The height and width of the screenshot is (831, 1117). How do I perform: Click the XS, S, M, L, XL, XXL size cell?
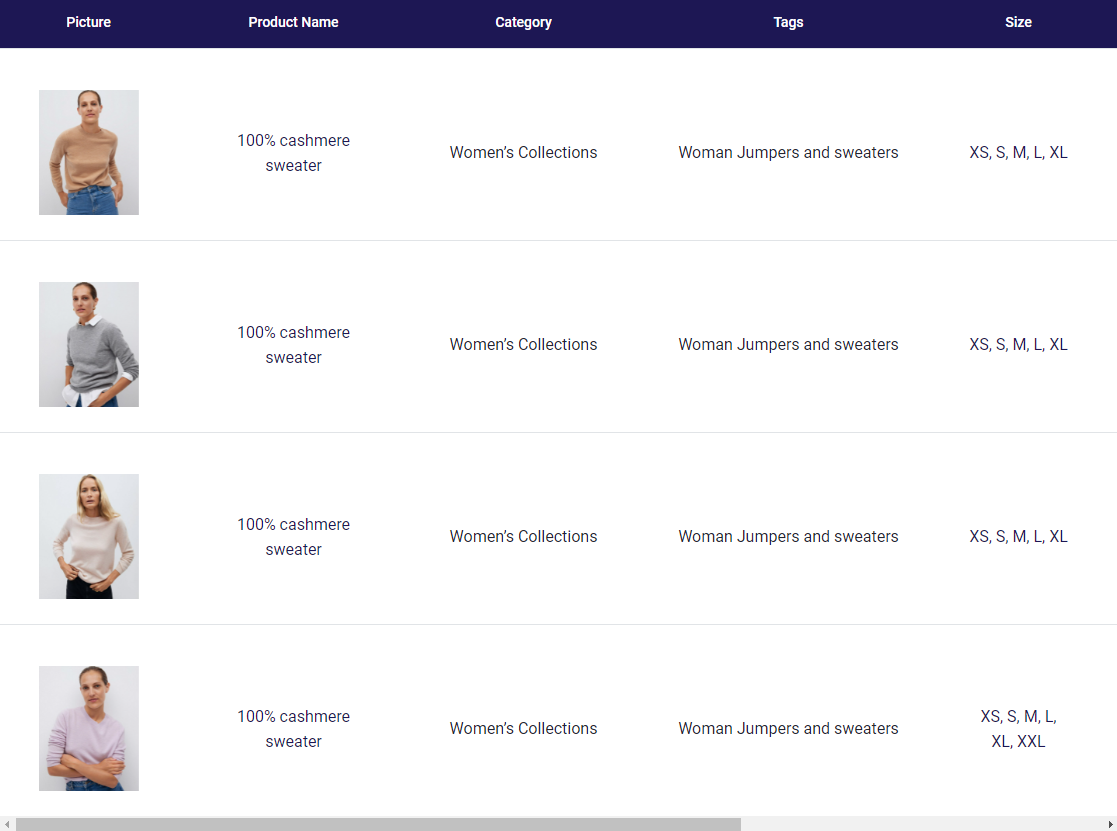pyautogui.click(x=1018, y=728)
